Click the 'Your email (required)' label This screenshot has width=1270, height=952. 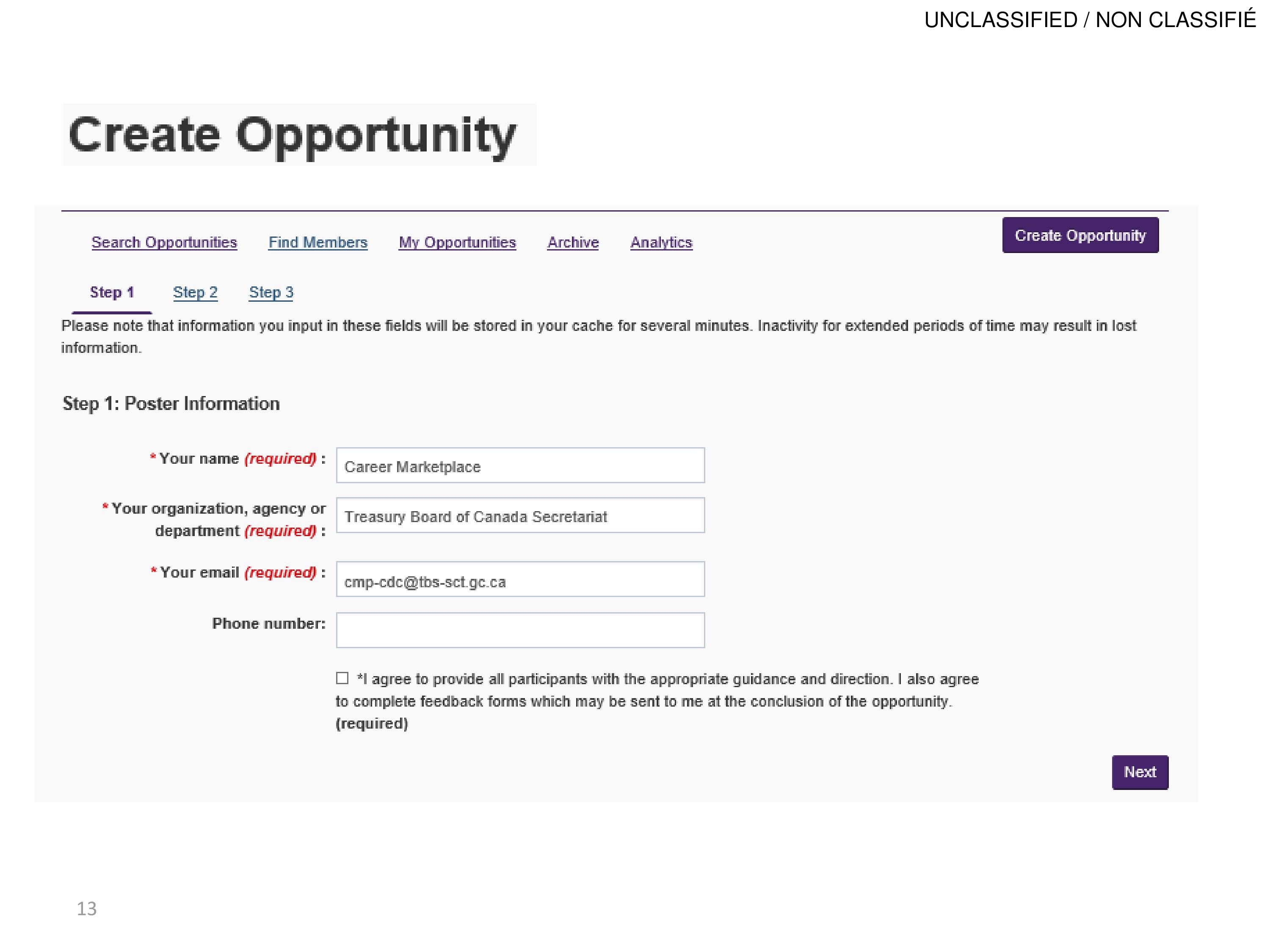pos(238,572)
